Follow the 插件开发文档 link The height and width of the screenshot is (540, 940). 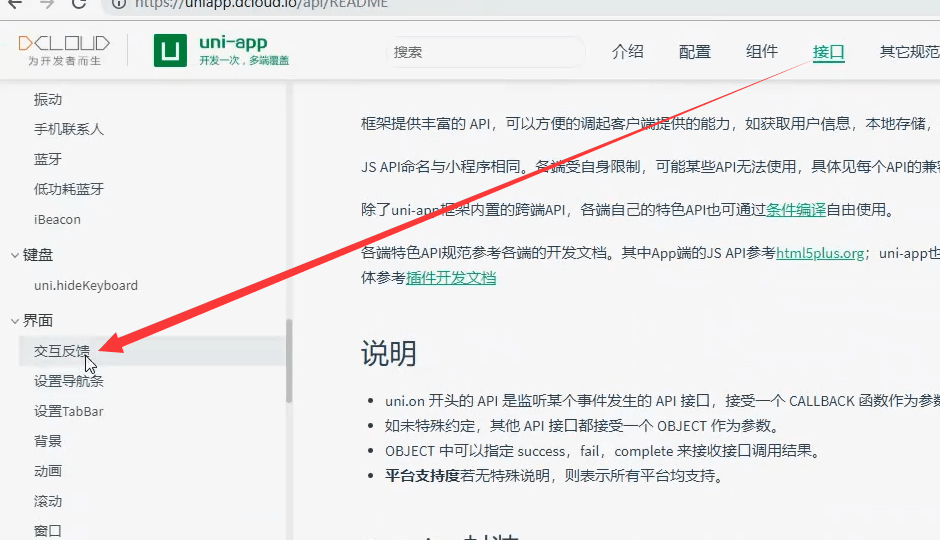pos(451,278)
